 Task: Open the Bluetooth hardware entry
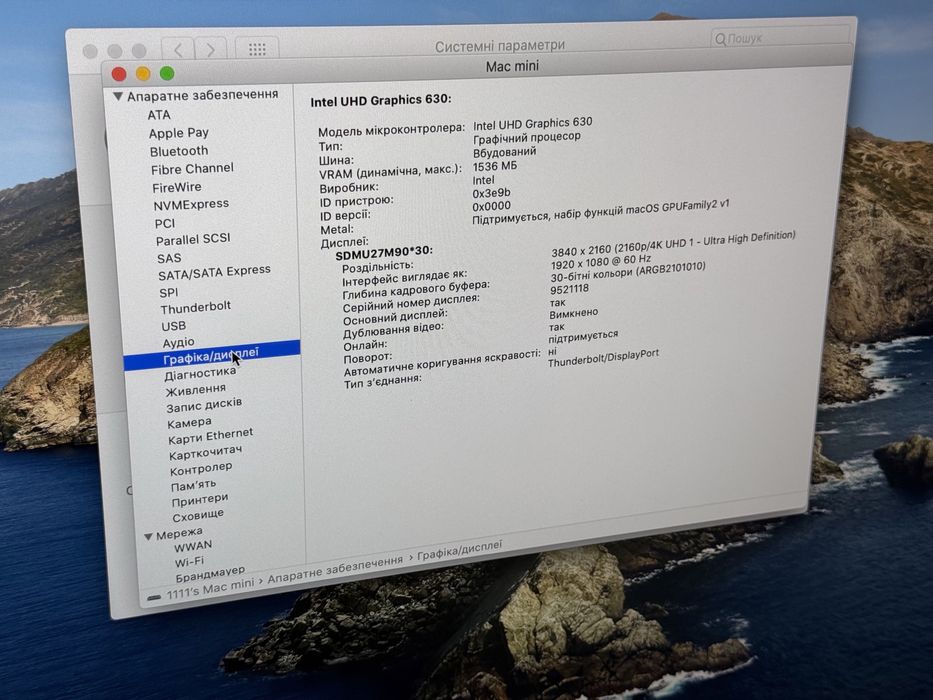(x=179, y=151)
